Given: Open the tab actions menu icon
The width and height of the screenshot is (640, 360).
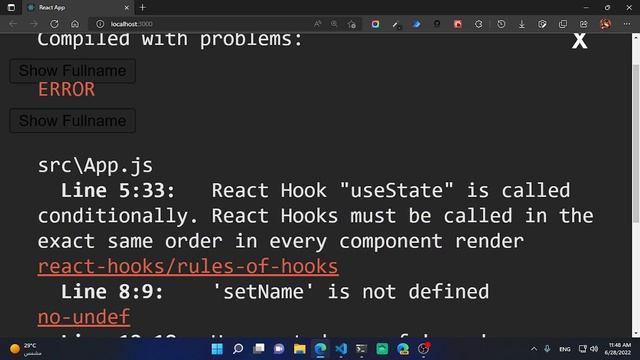Looking at the screenshot, I should [11, 7].
